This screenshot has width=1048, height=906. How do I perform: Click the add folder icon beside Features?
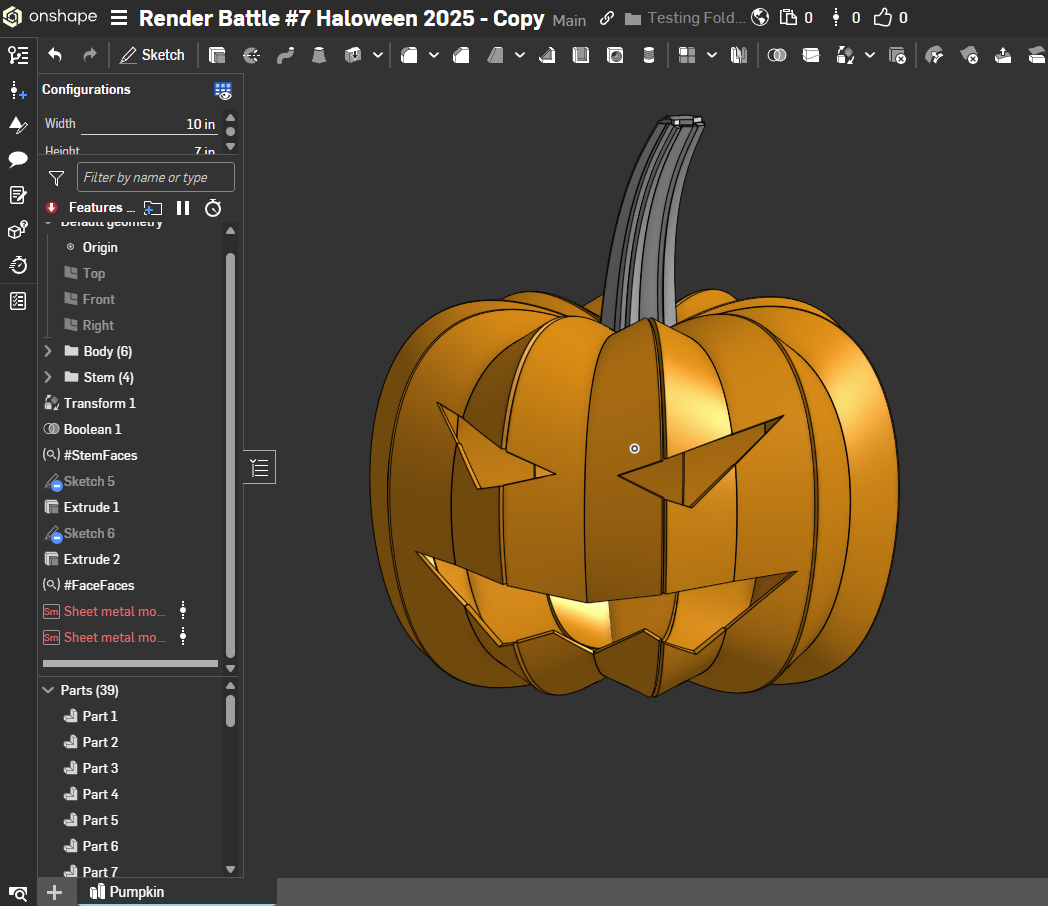(153, 208)
